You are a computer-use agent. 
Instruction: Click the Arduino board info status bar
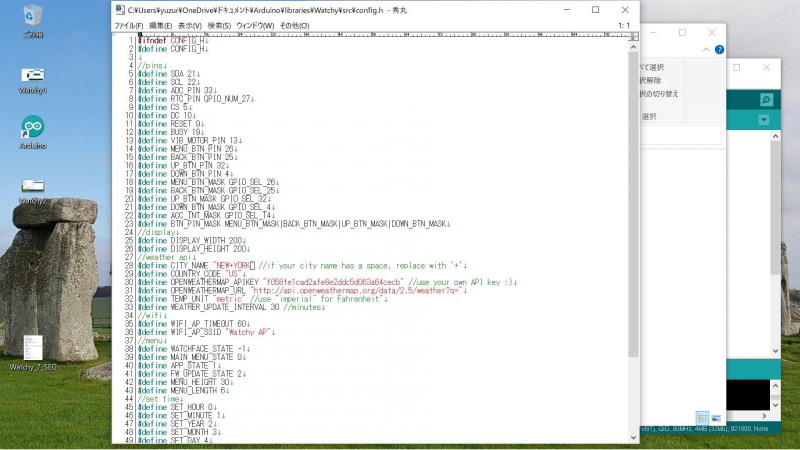click(x=710, y=429)
